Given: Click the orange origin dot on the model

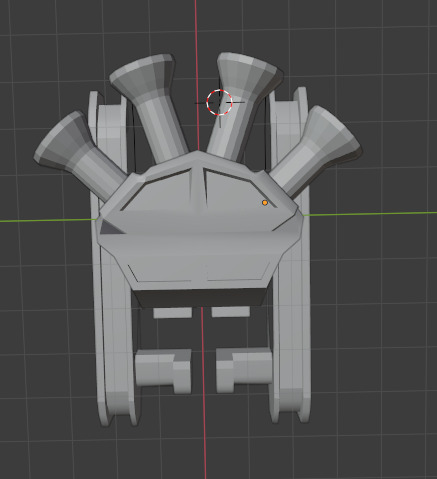Looking at the screenshot, I should pos(265,202).
